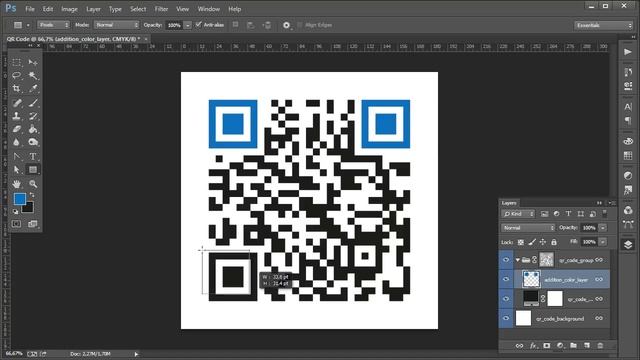Select the Paint Bucket tool
Image resolution: width=640 pixels, height=360 pixels.
tap(33, 129)
